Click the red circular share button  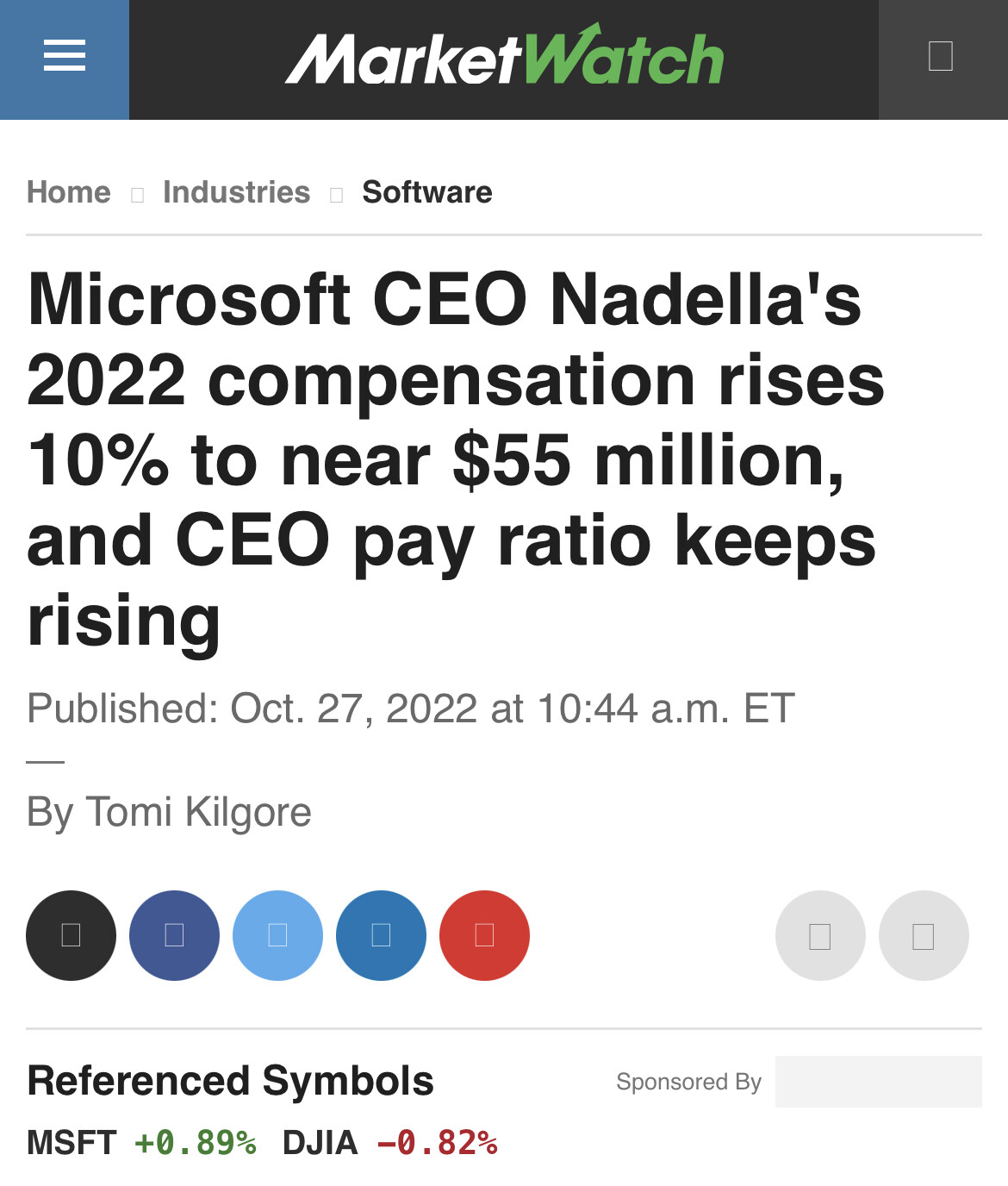(x=484, y=935)
